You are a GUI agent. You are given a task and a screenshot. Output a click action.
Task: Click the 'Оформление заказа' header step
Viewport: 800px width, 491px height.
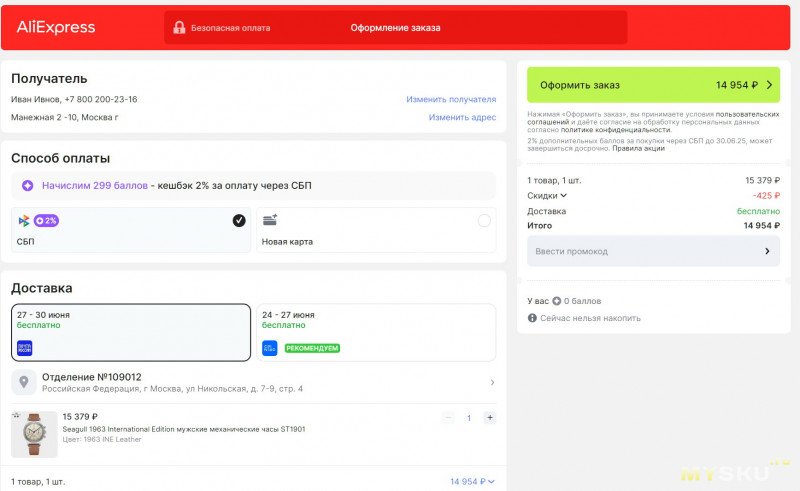395,28
